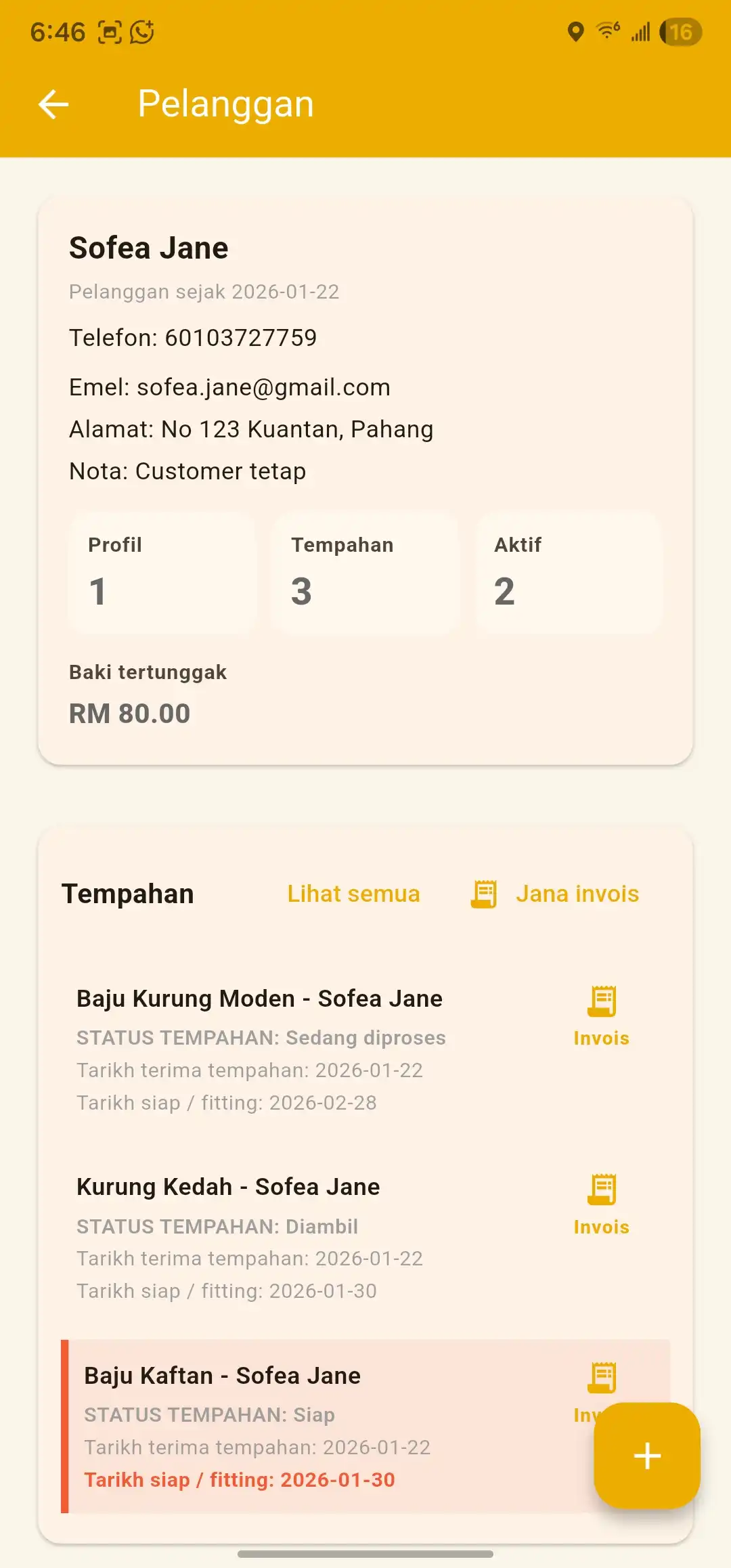Tap the phone number 60103727759

pyautogui.click(x=240, y=338)
